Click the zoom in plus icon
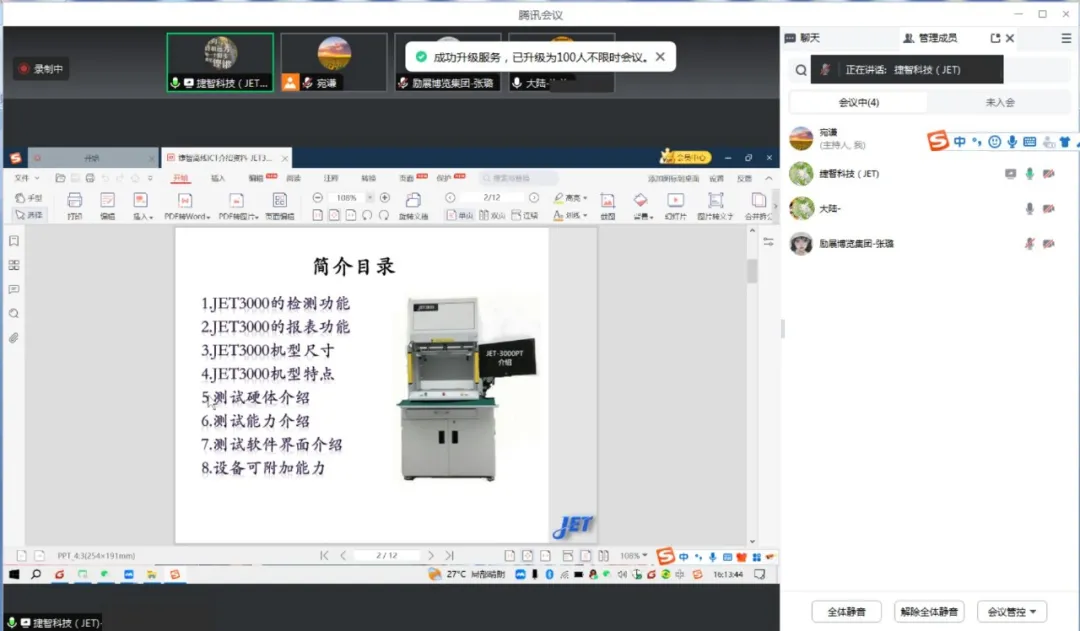 [385, 198]
